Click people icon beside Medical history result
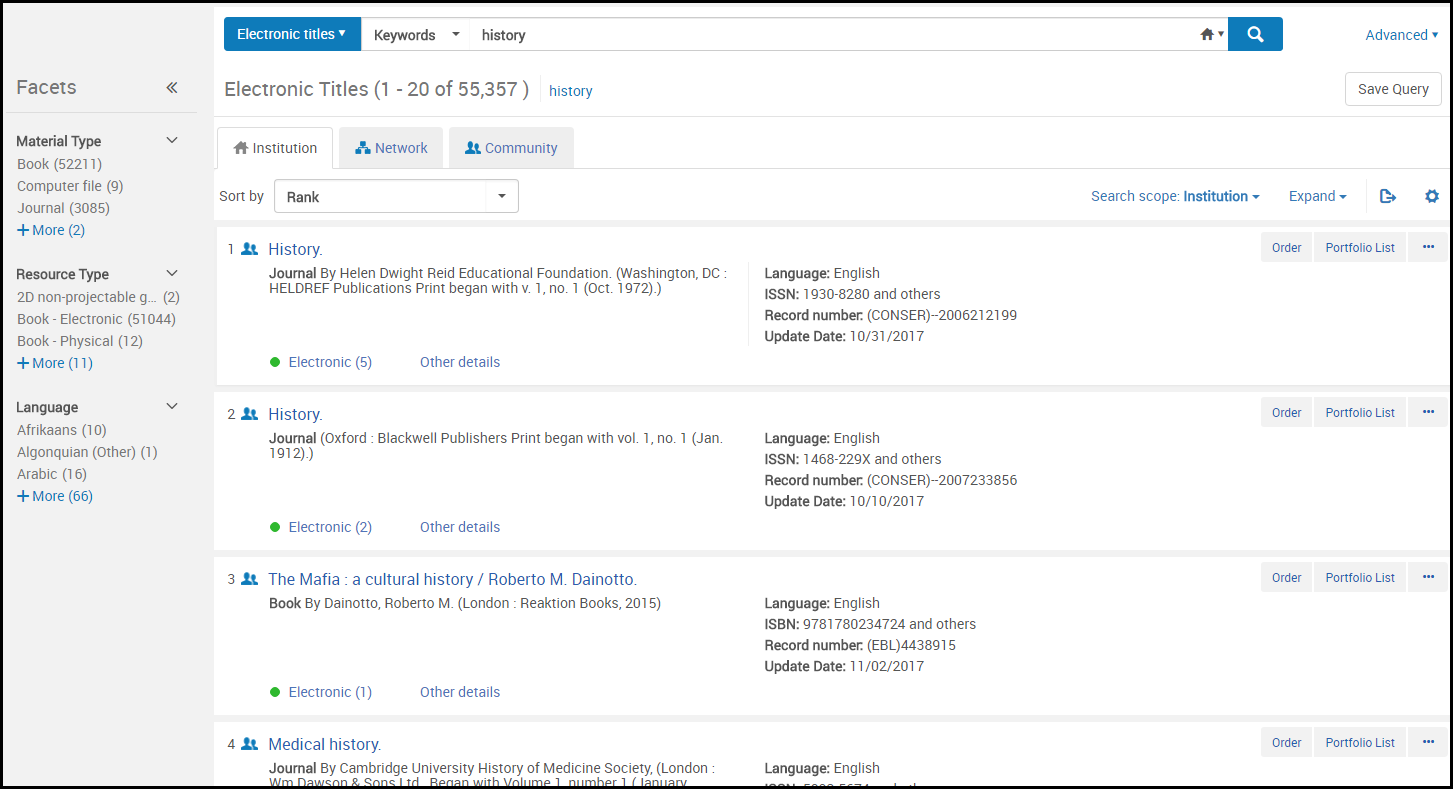Screen dimensions: 1453x789 tap(250, 744)
